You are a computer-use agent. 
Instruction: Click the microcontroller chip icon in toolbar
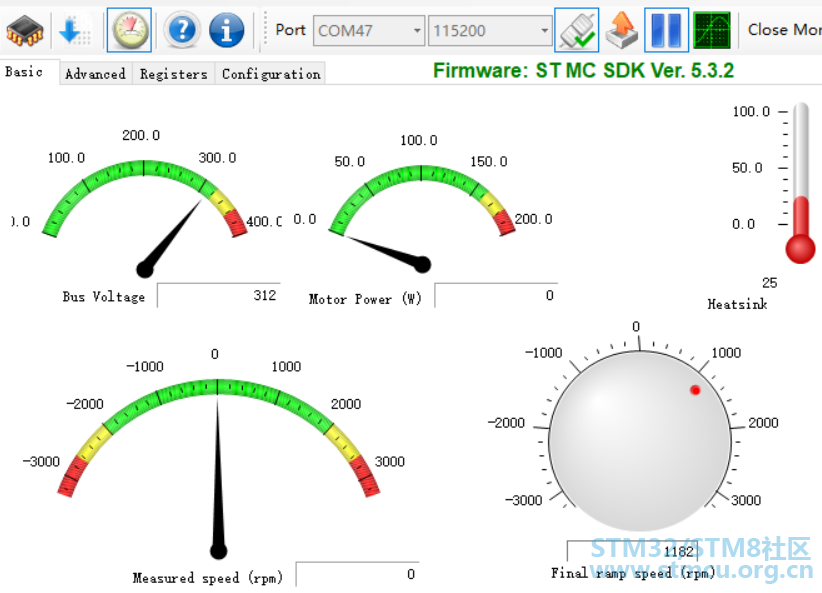(x=24, y=30)
